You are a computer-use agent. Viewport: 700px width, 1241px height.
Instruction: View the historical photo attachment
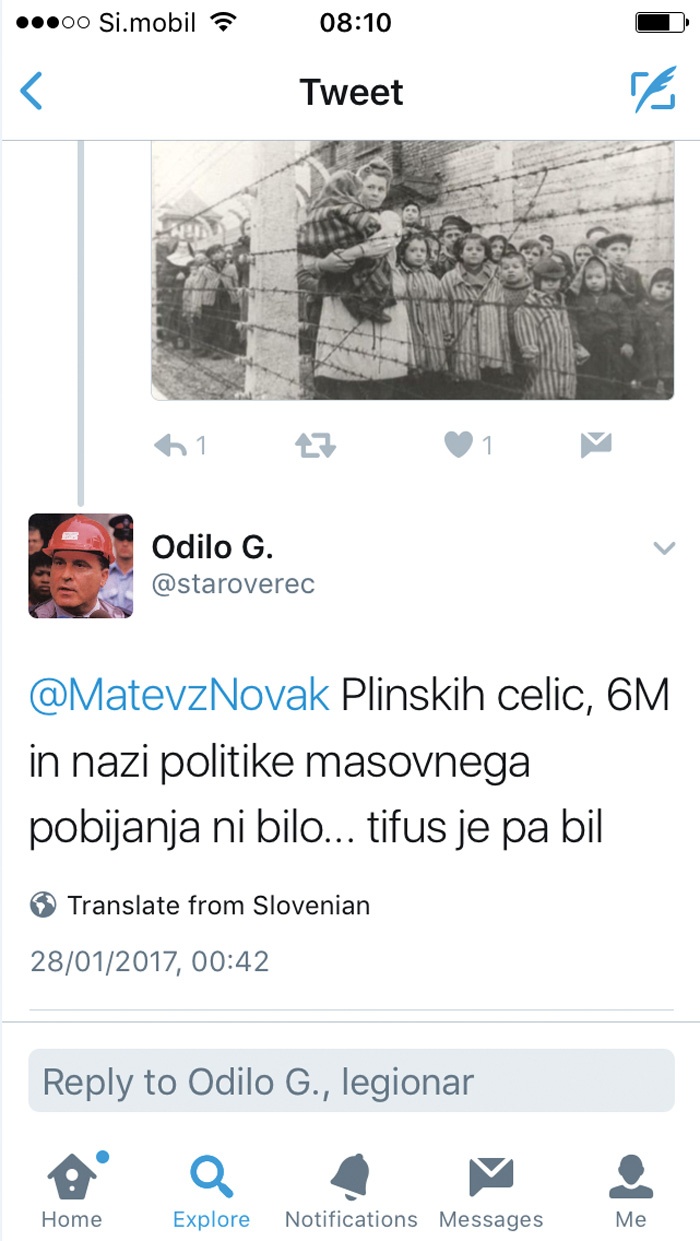pyautogui.click(x=412, y=270)
